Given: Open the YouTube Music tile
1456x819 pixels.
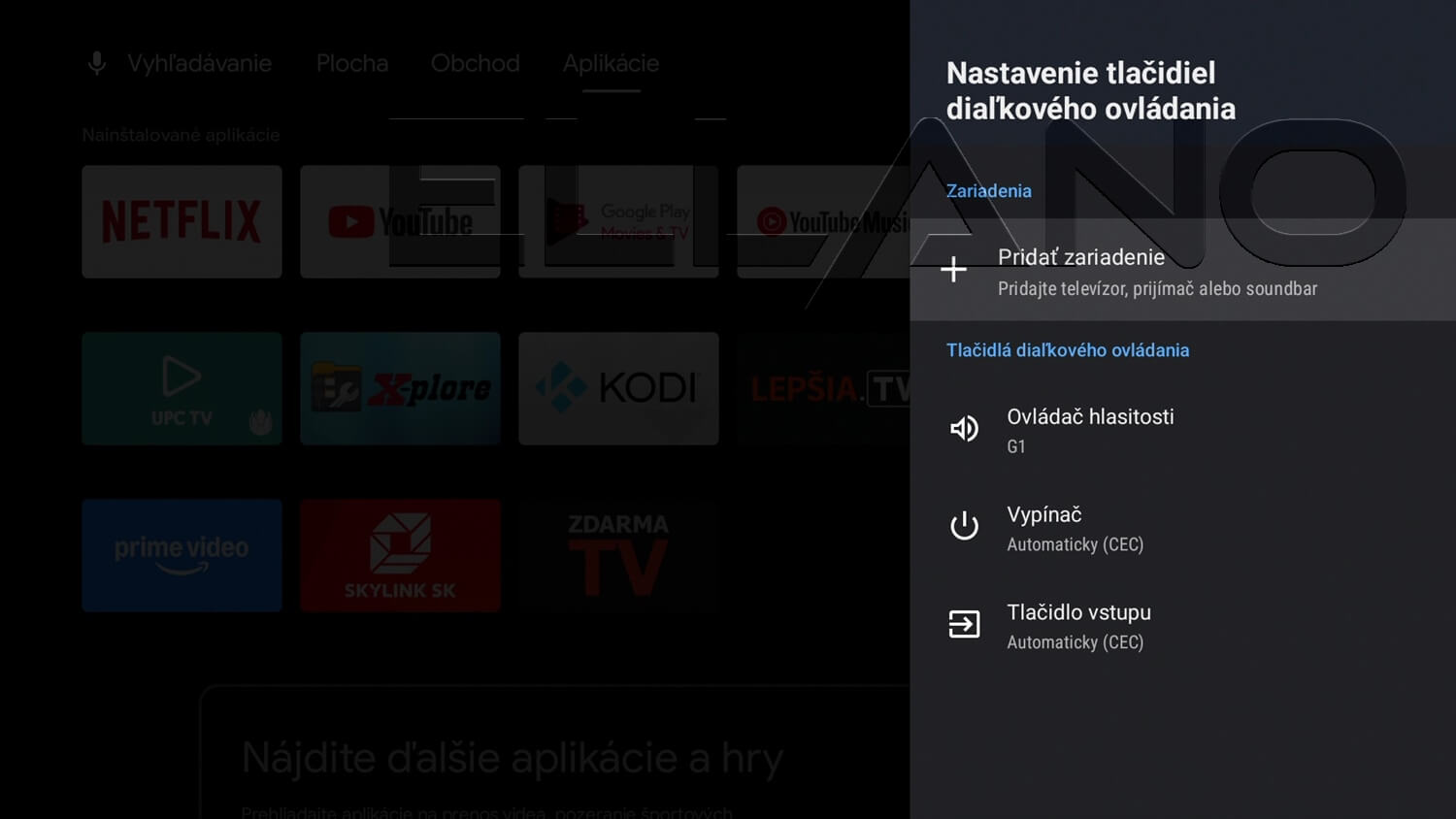Looking at the screenshot, I should click(x=823, y=222).
